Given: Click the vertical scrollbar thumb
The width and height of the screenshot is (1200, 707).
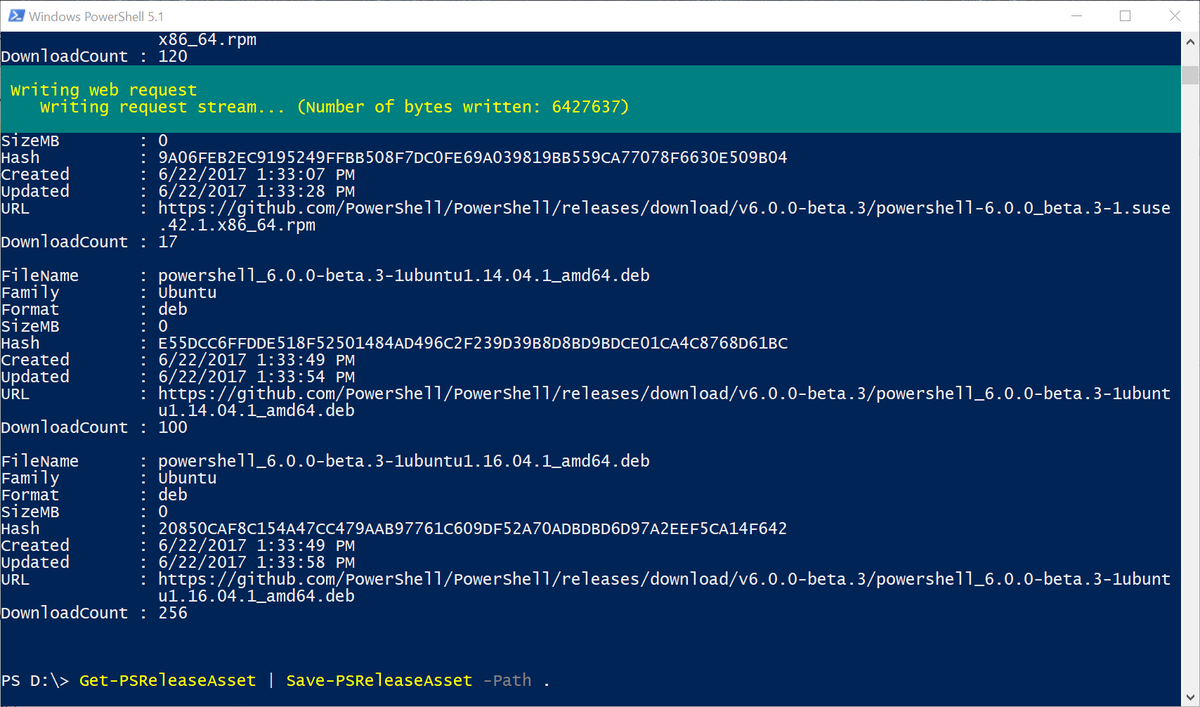Looking at the screenshot, I should pos(1190,76).
